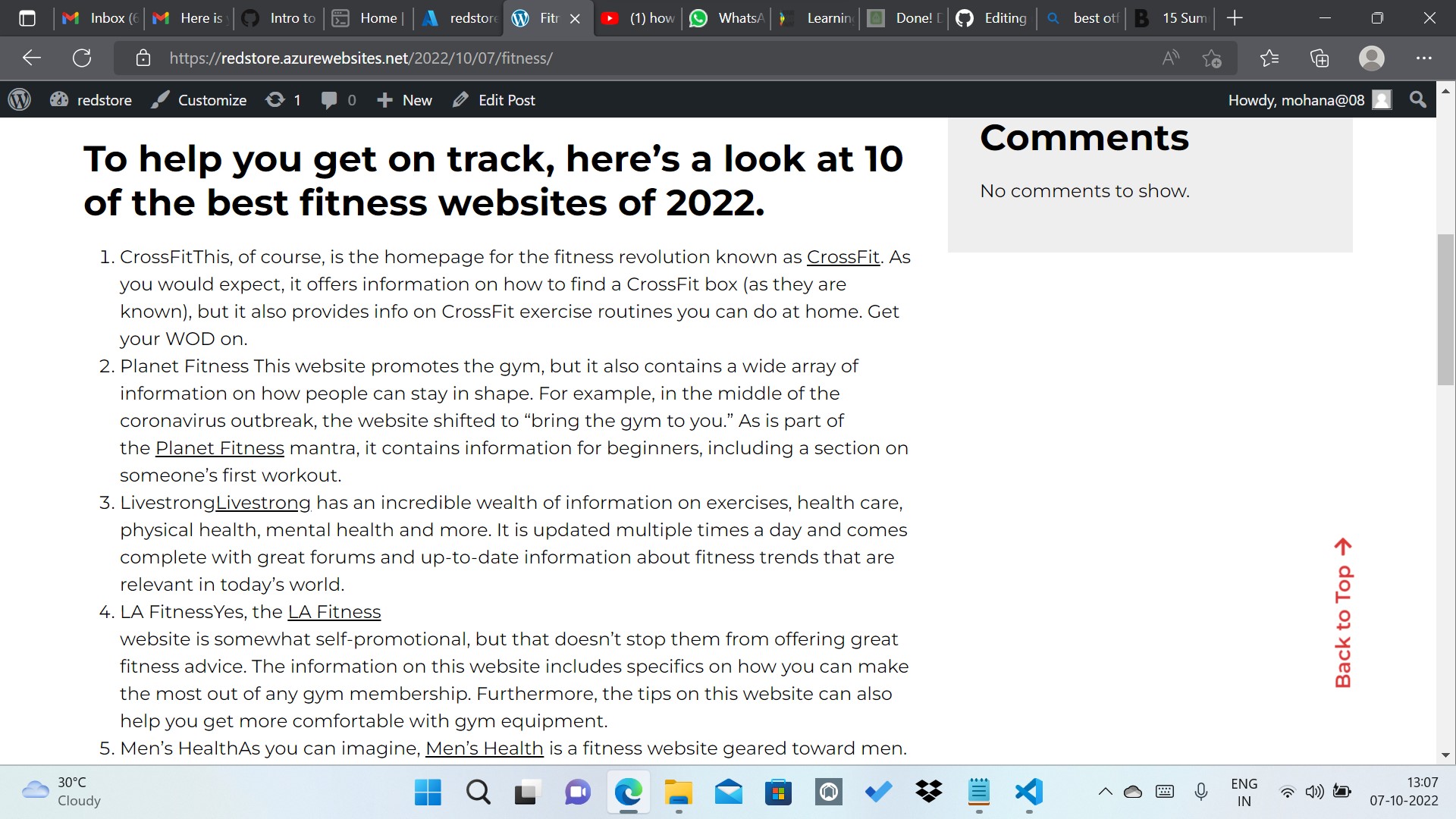Screen dimensions: 1456x819
Task: Open Visual Studio Code from taskbar
Action: [1029, 792]
